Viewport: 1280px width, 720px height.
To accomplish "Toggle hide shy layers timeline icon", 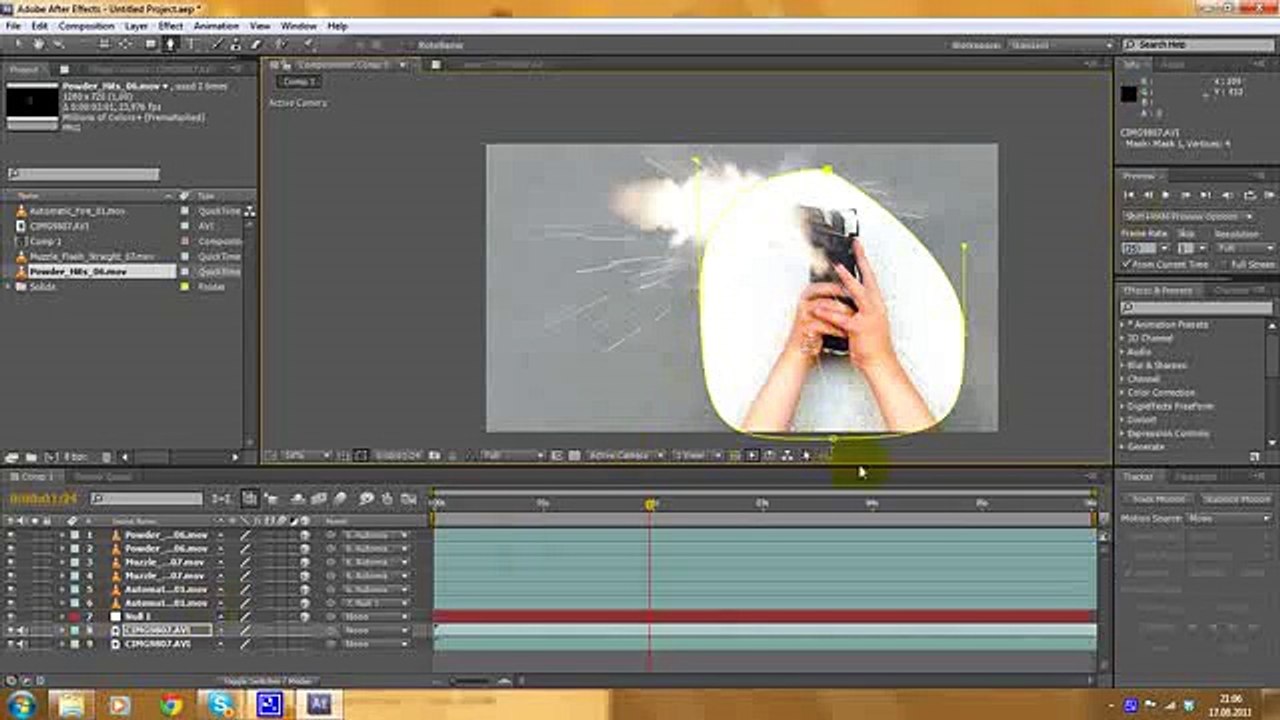I will click(298, 498).
